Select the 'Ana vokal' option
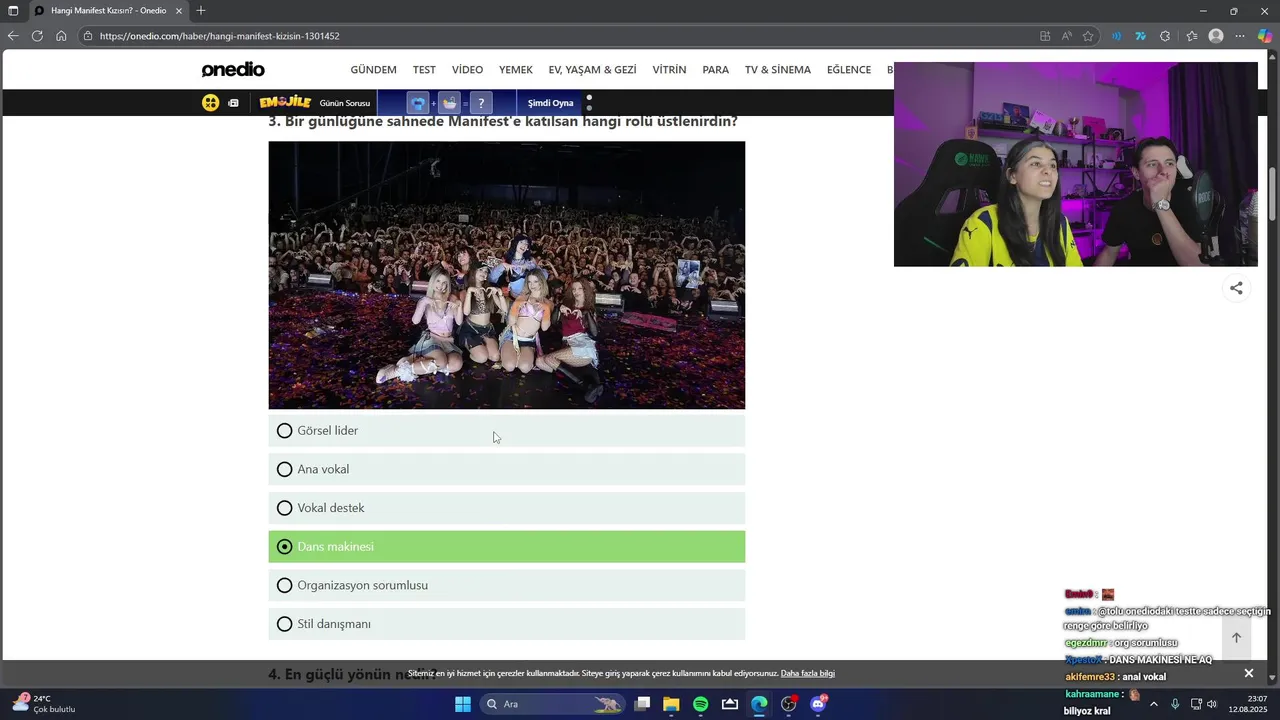This screenshot has height=720, width=1280. tap(506, 470)
